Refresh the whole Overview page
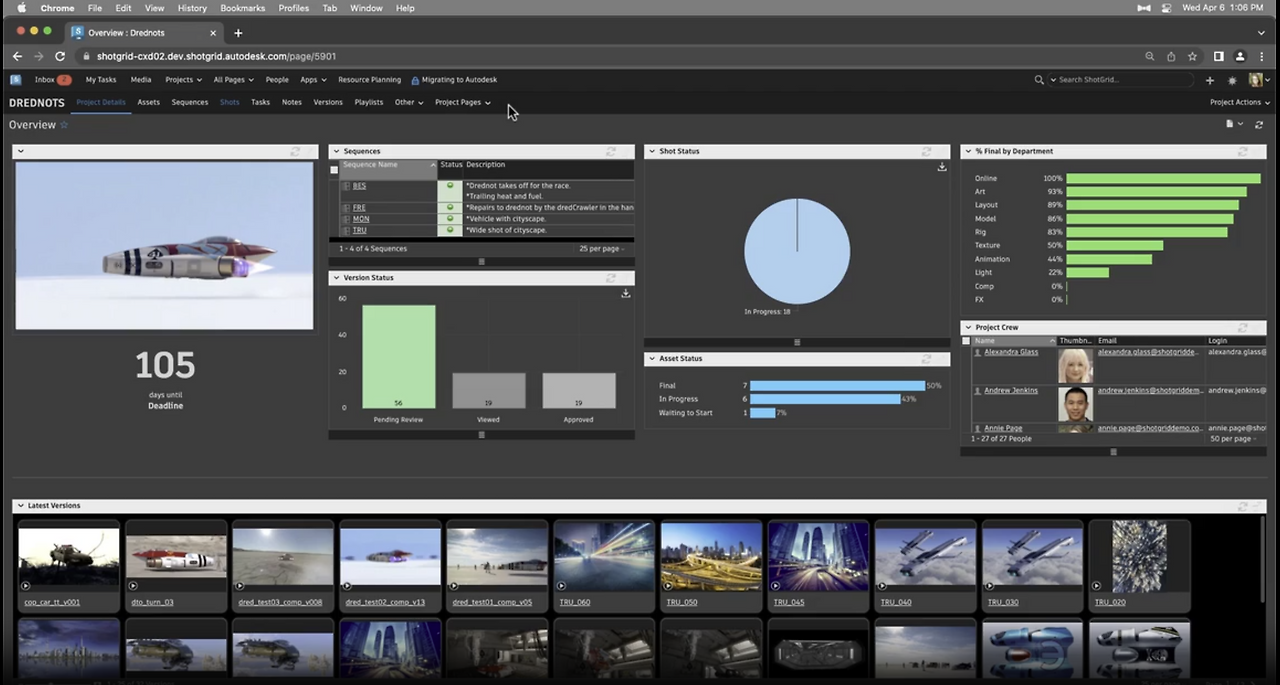 click(1258, 125)
